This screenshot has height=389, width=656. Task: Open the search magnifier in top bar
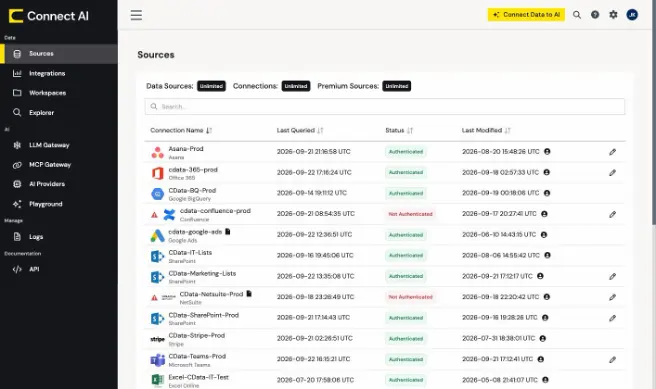tap(577, 15)
